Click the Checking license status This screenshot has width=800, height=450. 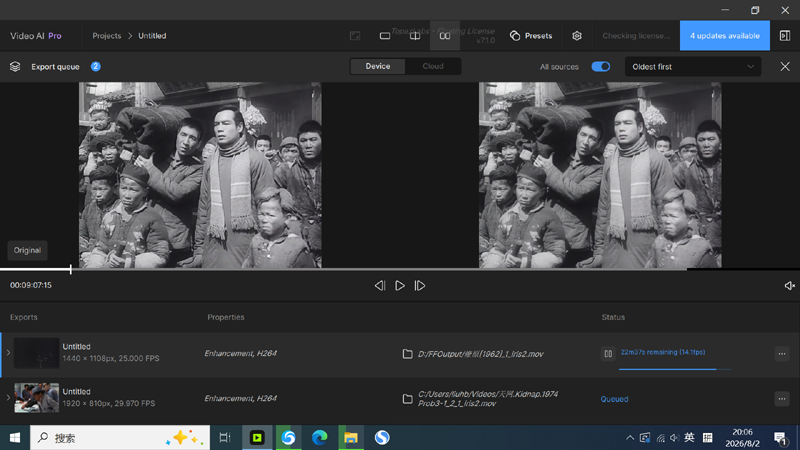pyautogui.click(x=636, y=36)
